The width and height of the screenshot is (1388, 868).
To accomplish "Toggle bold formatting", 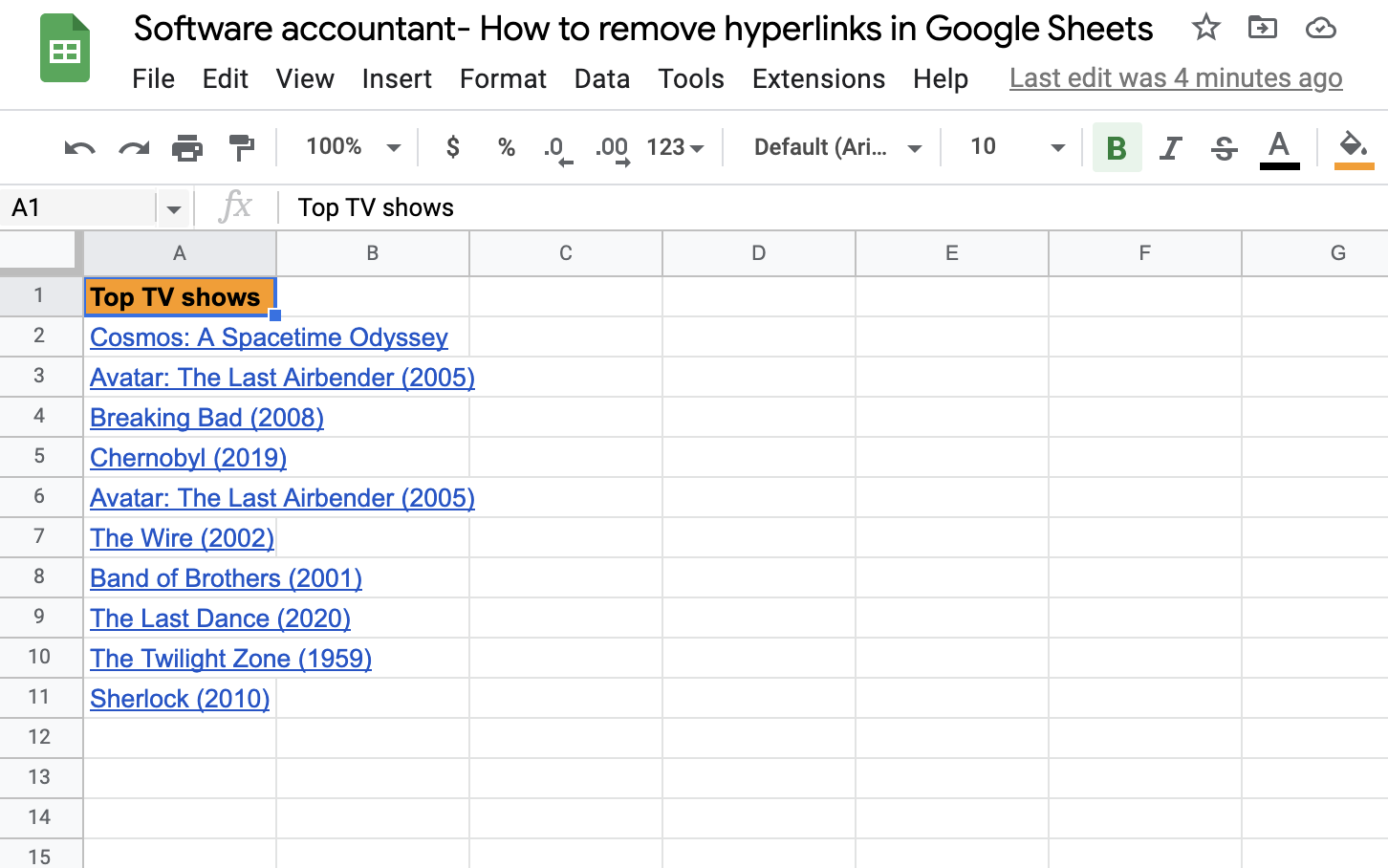I will click(1117, 147).
